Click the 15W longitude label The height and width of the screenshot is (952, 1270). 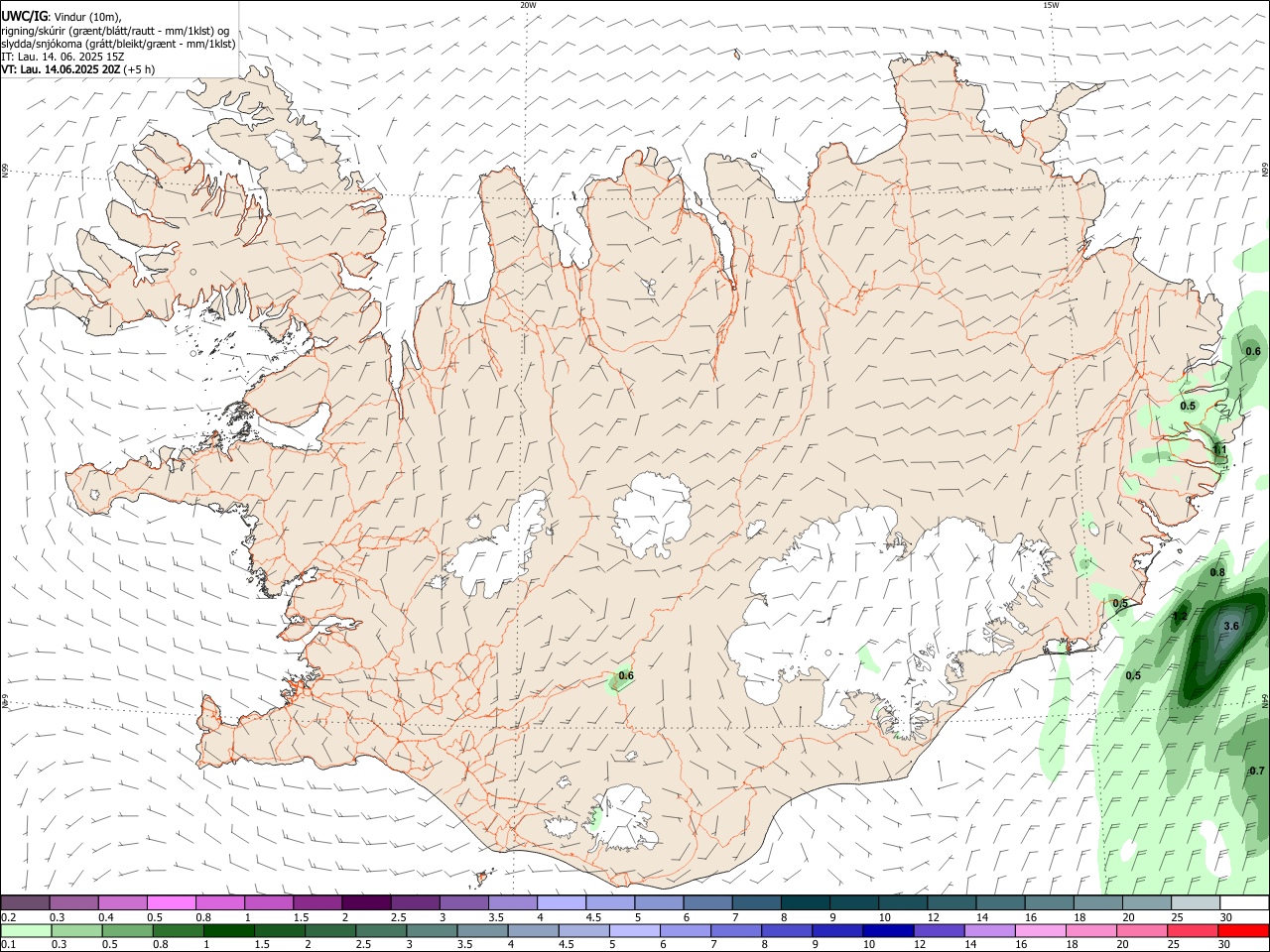(x=1051, y=5)
